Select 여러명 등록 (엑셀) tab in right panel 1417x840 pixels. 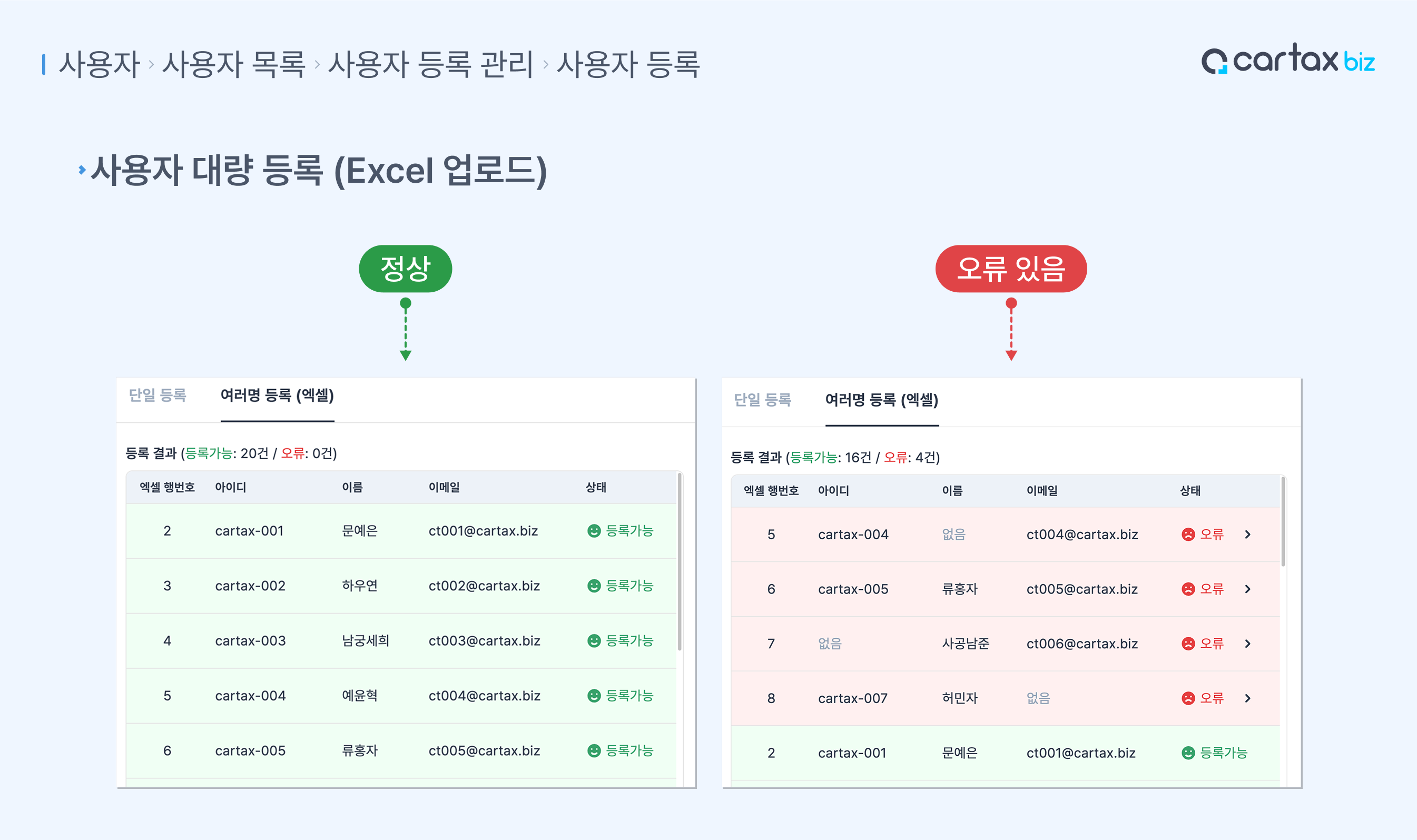[x=881, y=400]
